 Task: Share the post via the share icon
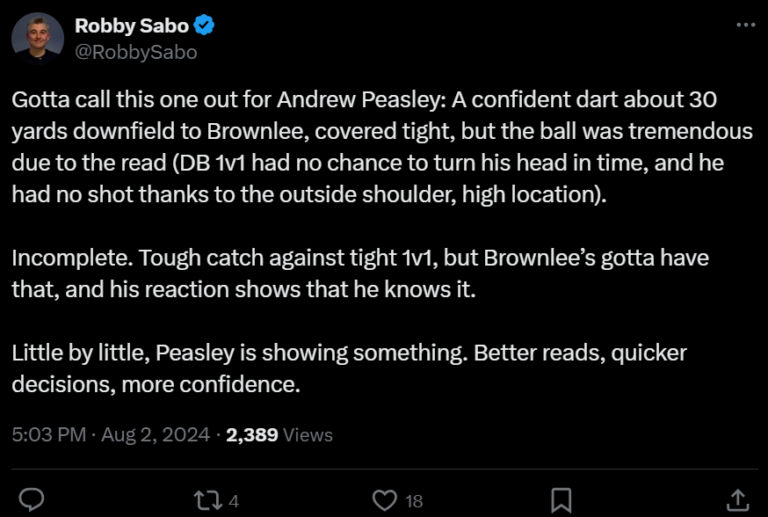pos(736,498)
